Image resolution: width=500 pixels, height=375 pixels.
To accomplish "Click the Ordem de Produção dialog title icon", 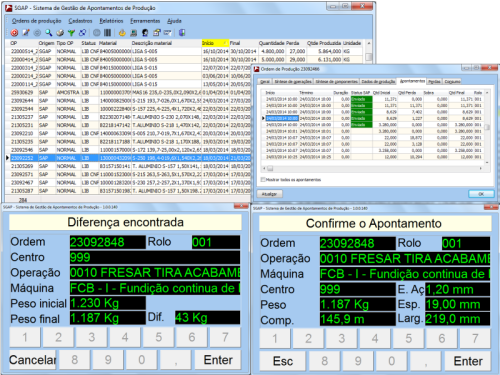I will [x=256, y=69].
